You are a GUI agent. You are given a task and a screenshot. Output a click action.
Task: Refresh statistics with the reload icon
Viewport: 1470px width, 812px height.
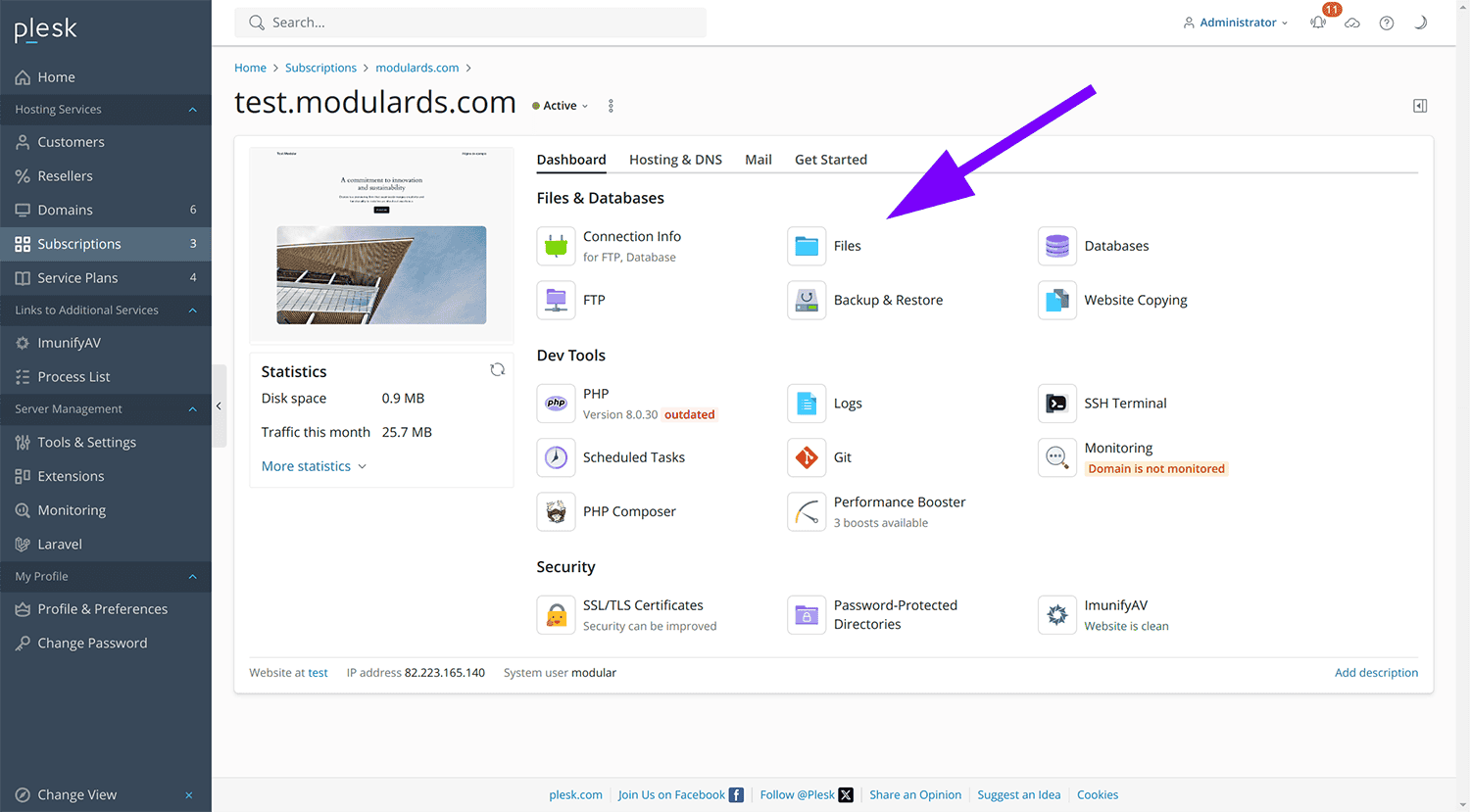pos(498,369)
